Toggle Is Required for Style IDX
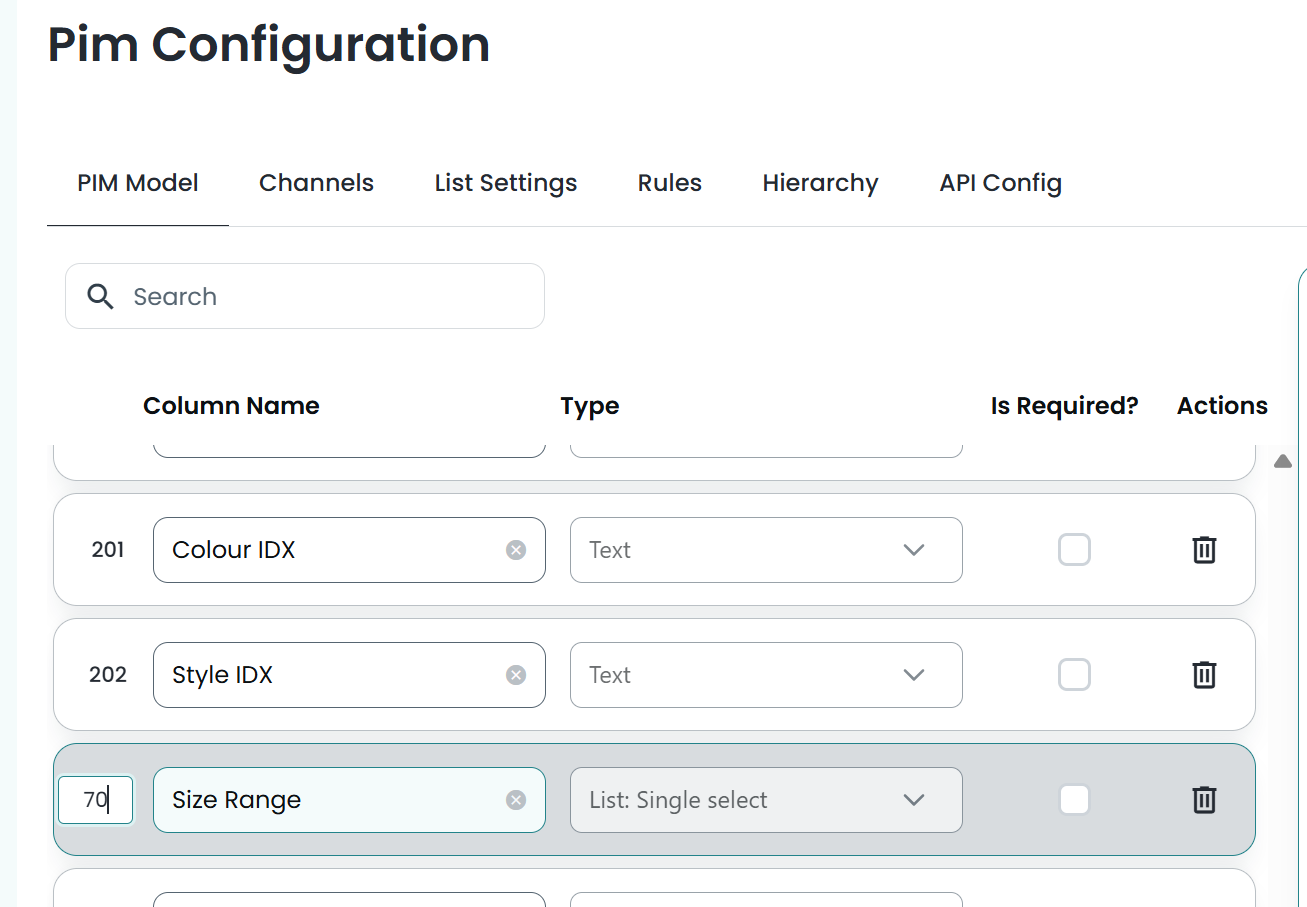This screenshot has width=1307, height=907. point(1074,675)
